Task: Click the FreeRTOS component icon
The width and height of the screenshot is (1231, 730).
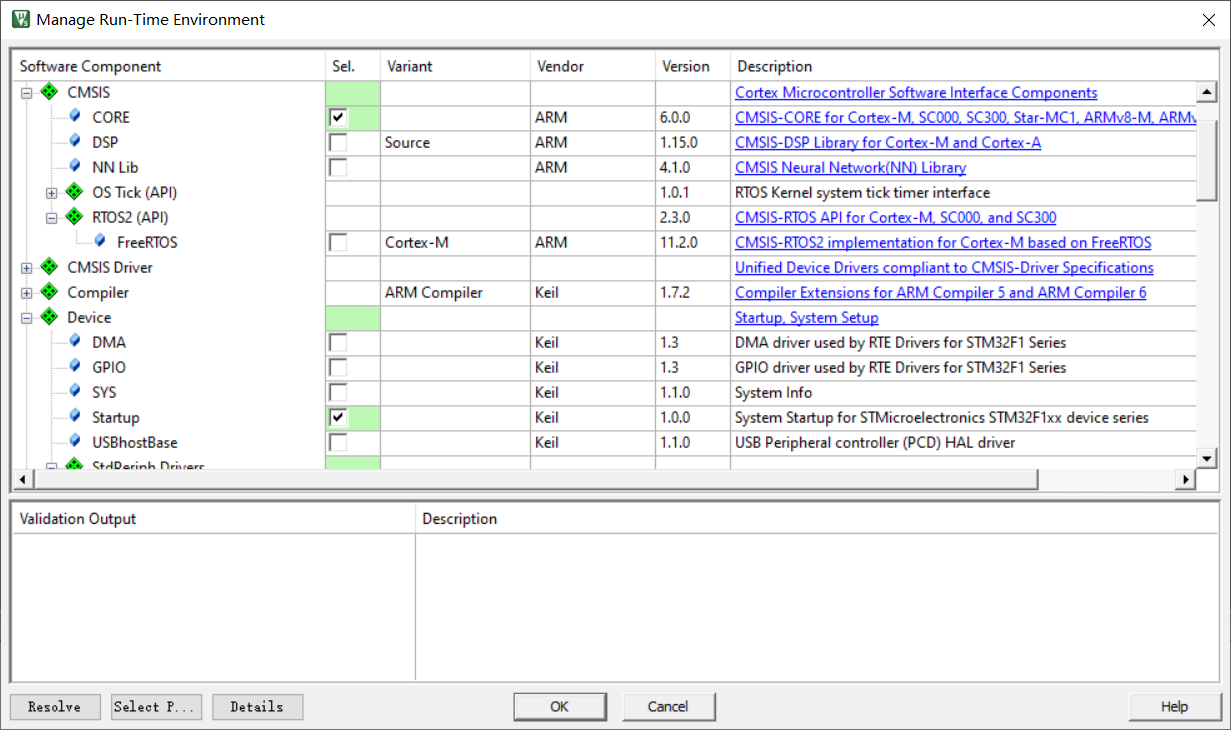Action: (x=99, y=242)
